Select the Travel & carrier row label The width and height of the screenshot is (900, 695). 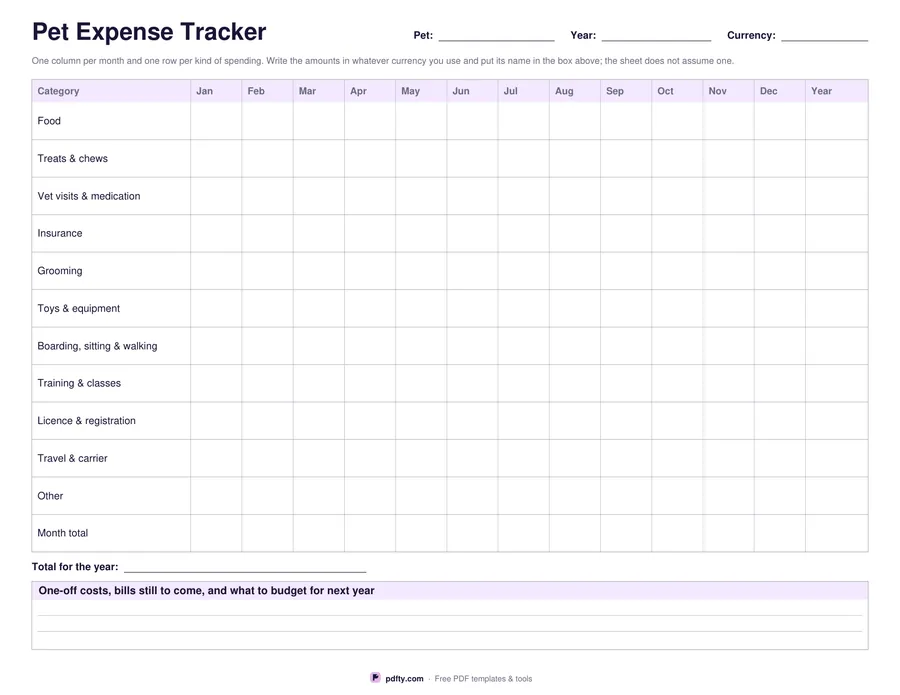pos(72,458)
